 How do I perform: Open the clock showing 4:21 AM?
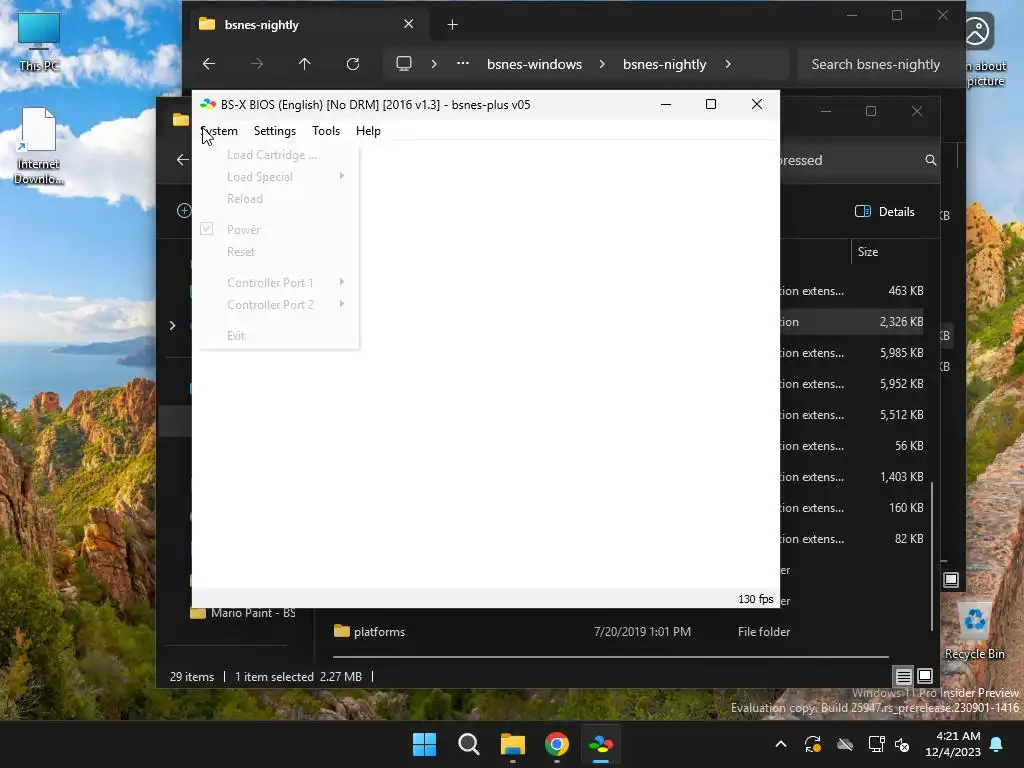pyautogui.click(x=953, y=744)
